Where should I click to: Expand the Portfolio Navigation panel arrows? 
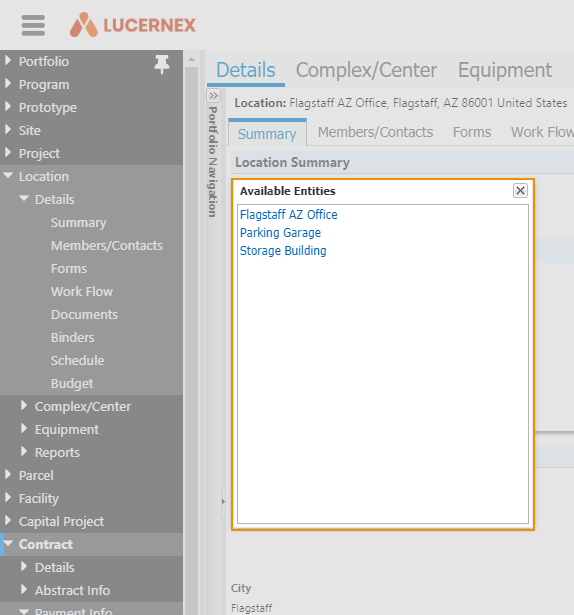click(x=213, y=95)
